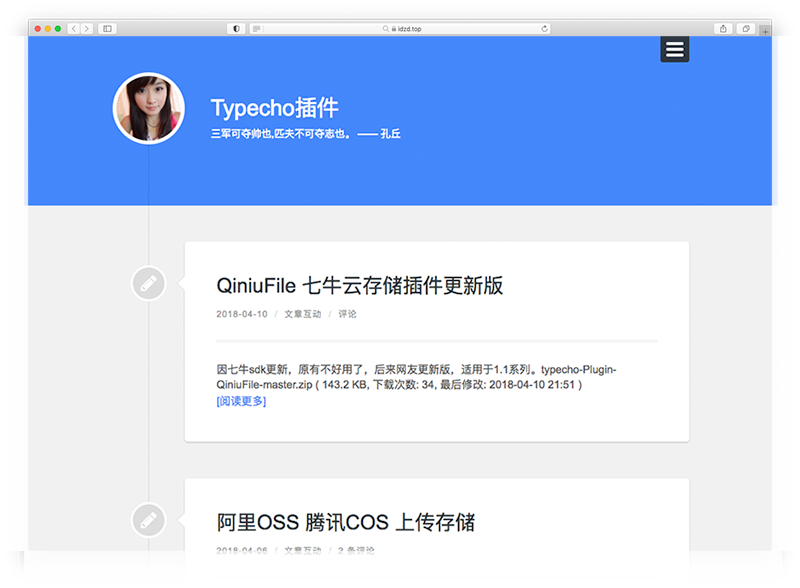Open the Safari share button
The image size is (800, 588).
tap(723, 29)
